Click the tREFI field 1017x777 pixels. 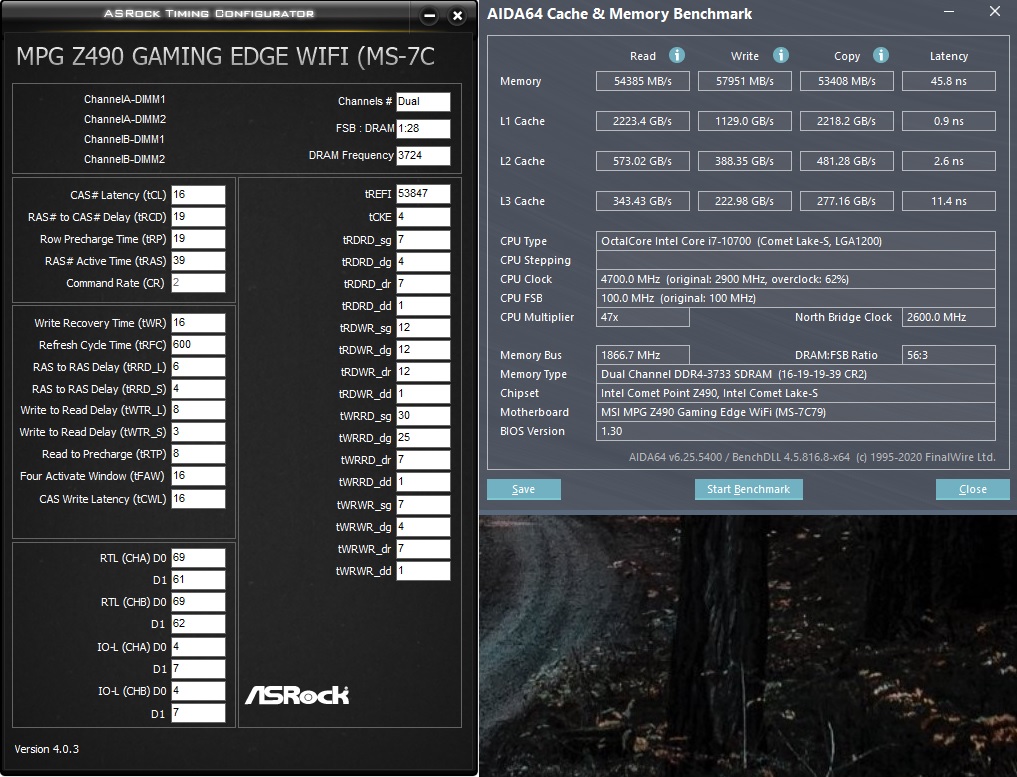point(423,194)
